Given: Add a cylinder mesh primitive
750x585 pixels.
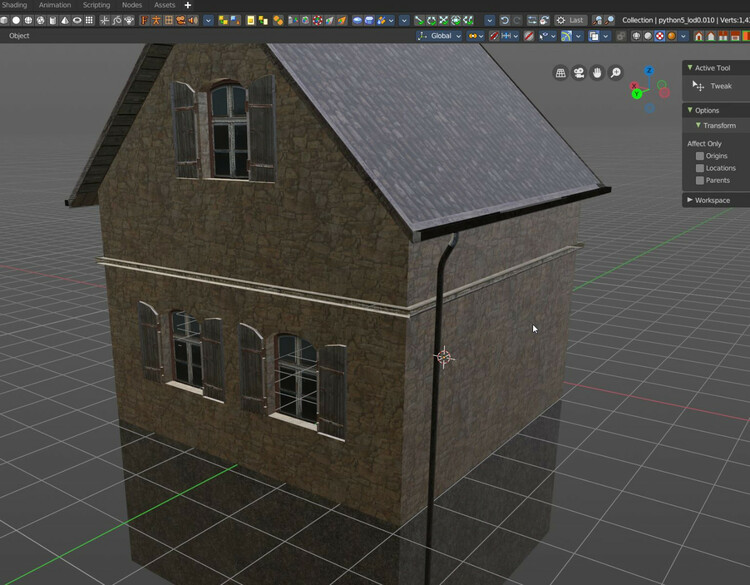Looking at the screenshot, I should (x=53, y=21).
